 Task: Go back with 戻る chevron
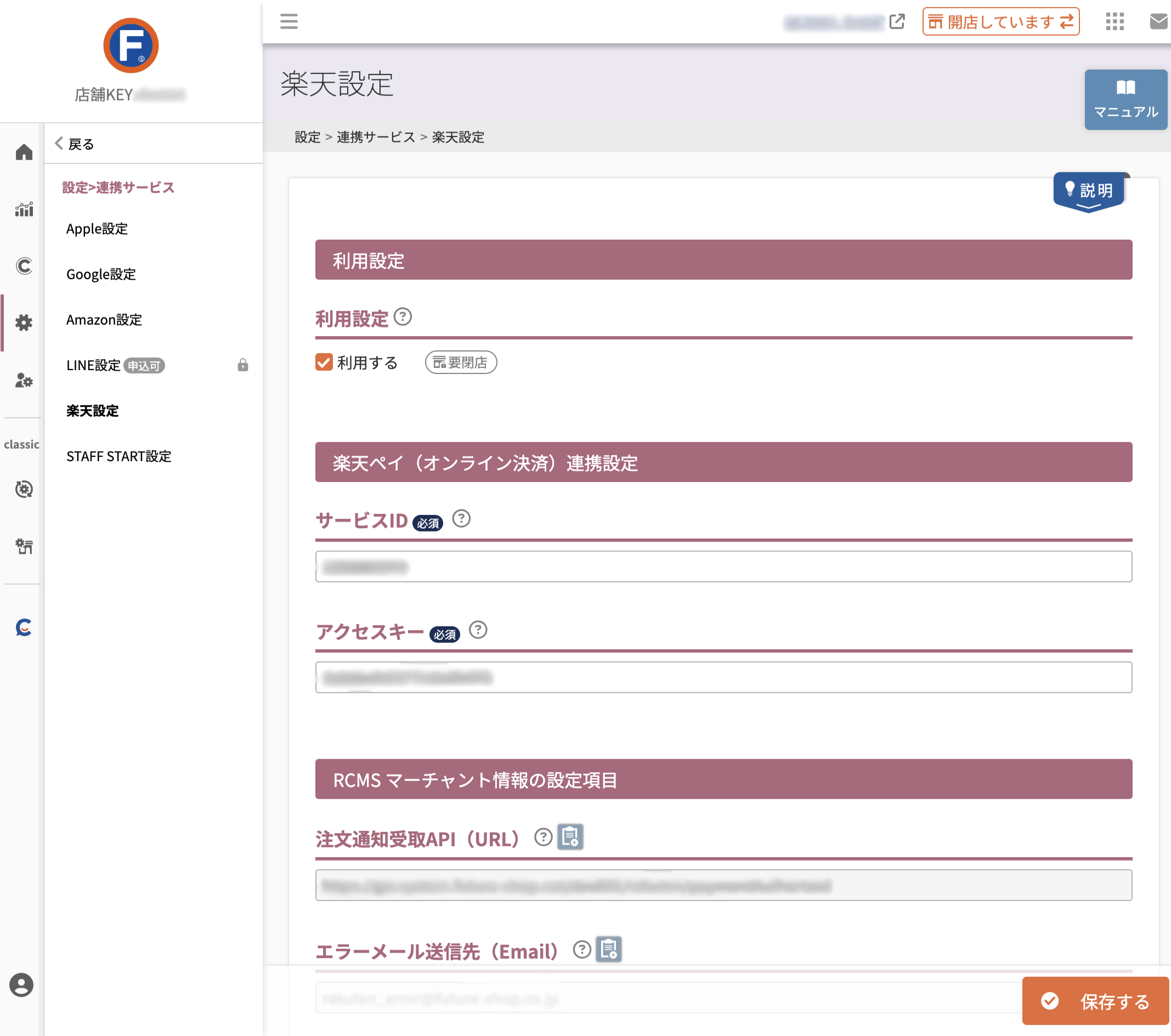[x=74, y=144]
